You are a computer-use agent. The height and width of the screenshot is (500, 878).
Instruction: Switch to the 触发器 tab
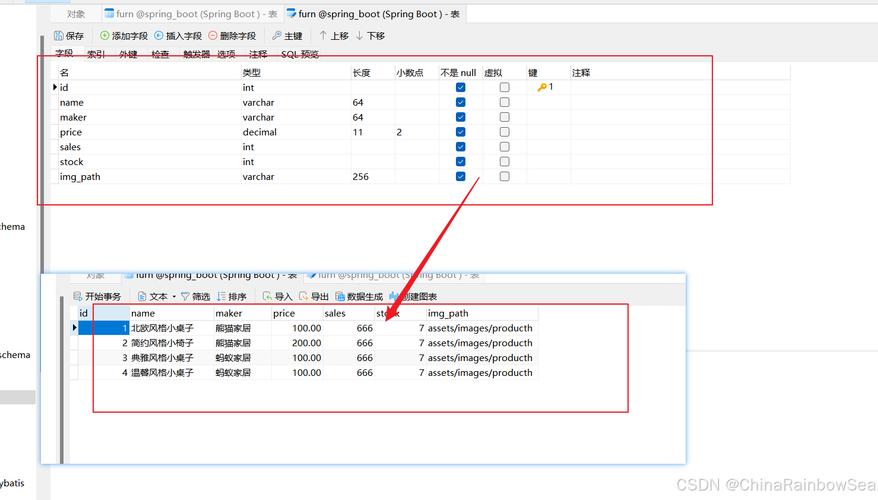[197, 54]
